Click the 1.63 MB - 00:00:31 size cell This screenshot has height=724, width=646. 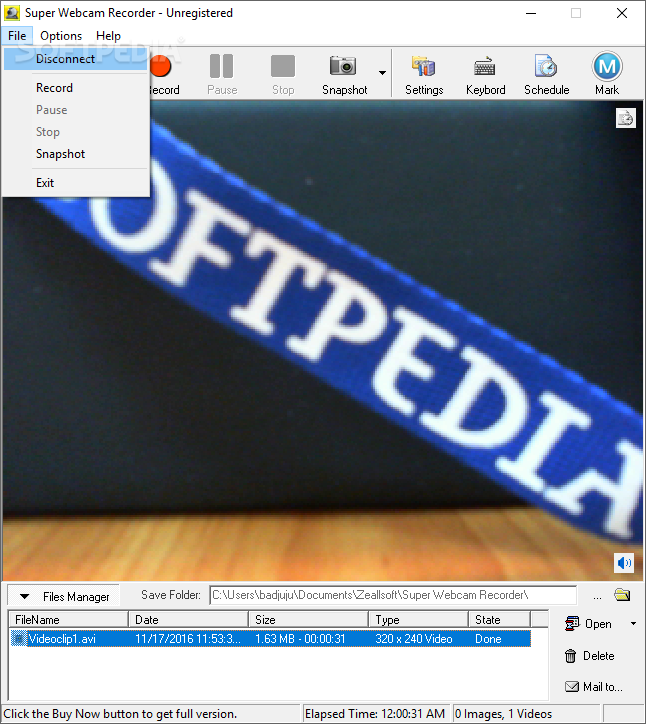(x=300, y=639)
